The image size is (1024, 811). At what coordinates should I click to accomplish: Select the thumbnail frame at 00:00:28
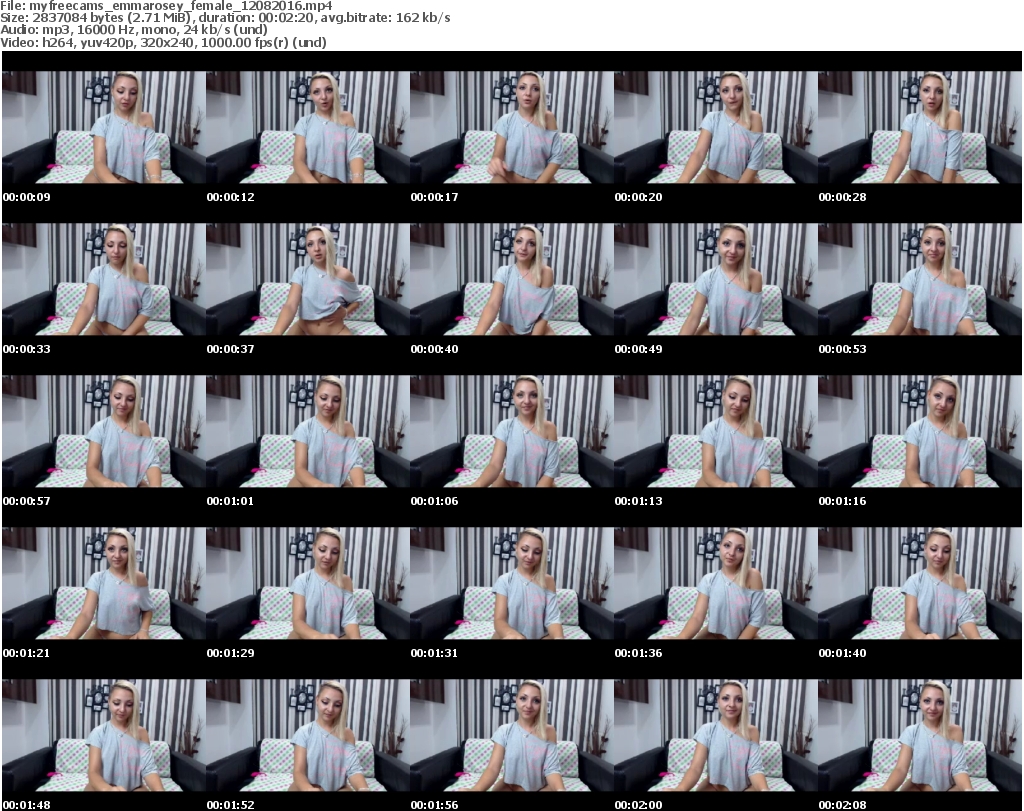coord(920,127)
